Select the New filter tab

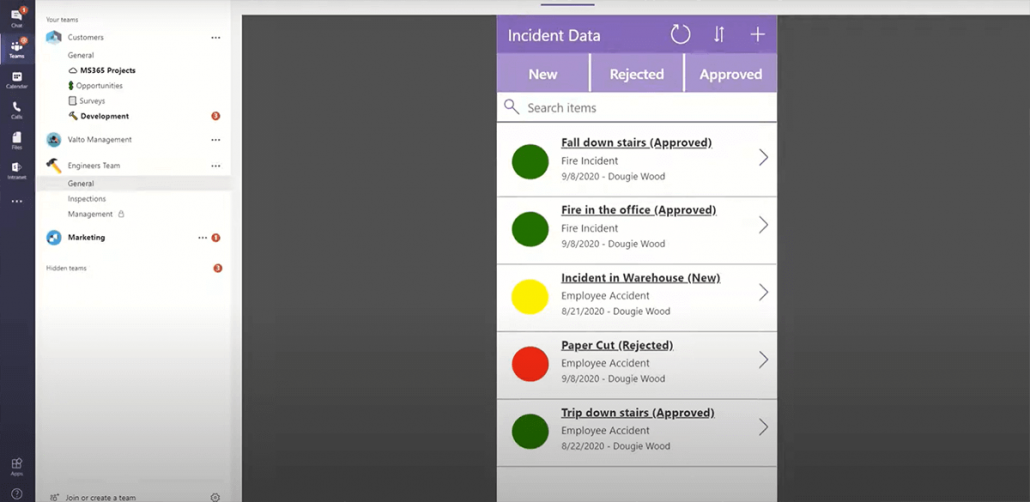543,74
